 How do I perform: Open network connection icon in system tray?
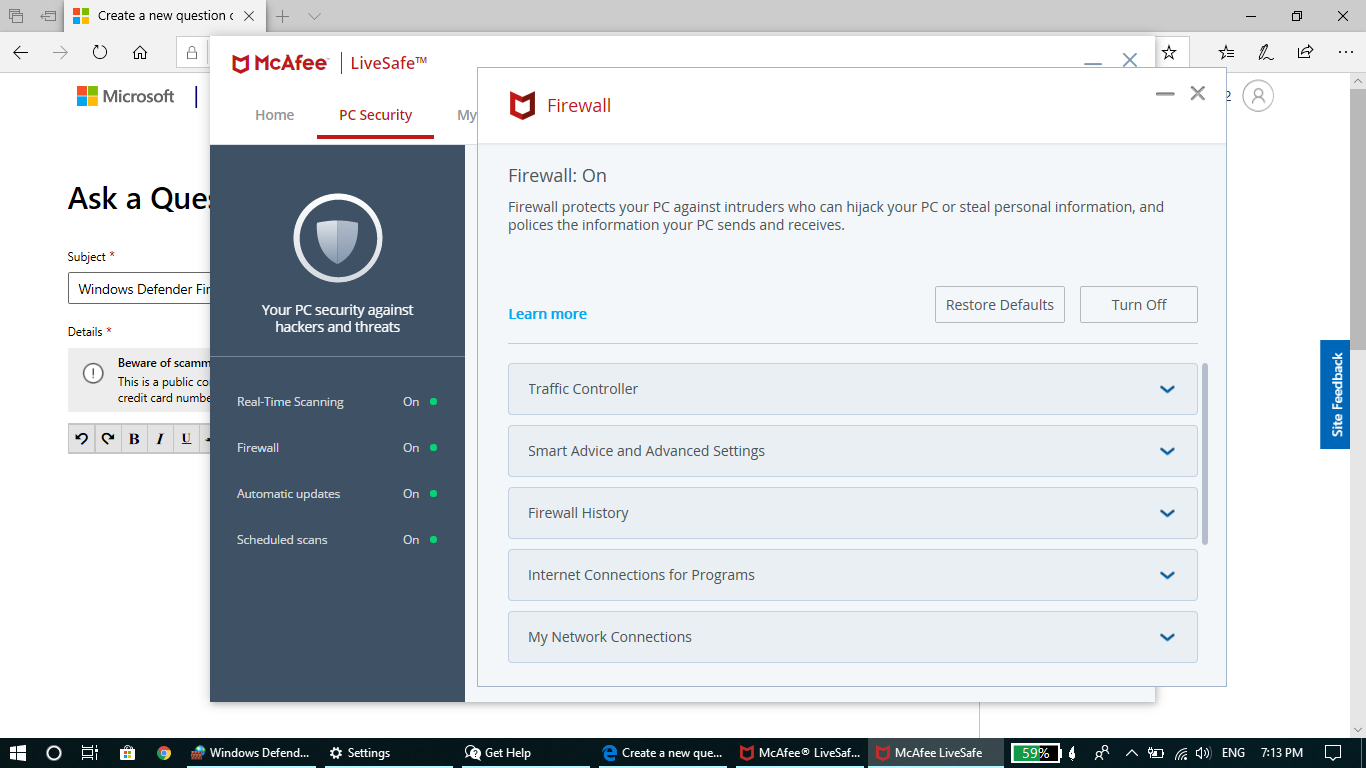1180,753
